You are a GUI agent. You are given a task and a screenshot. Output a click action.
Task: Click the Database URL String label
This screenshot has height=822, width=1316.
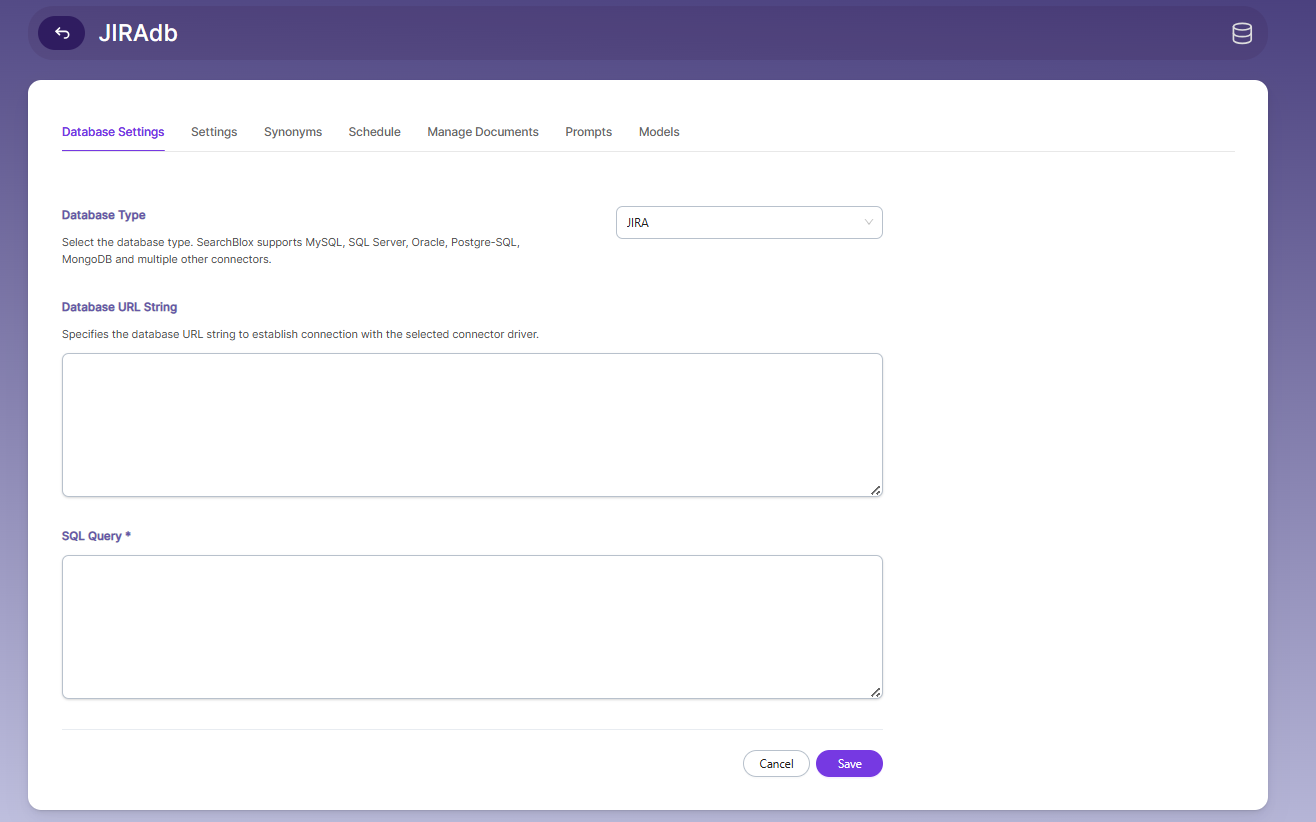tap(119, 307)
